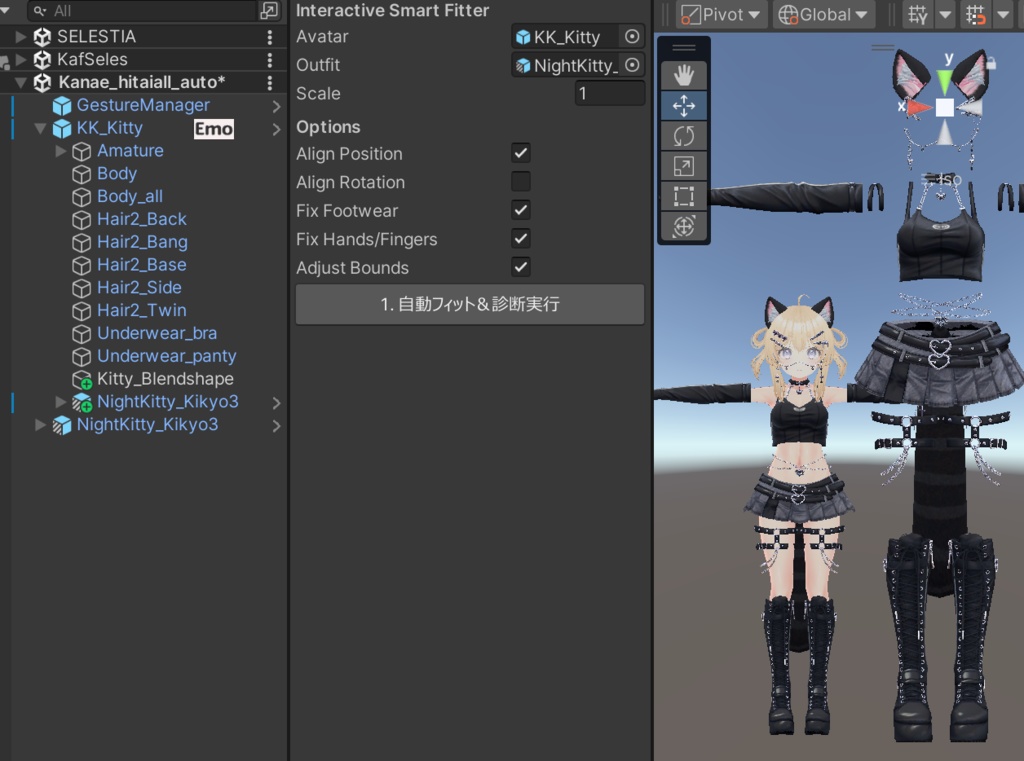1024x761 pixels.
Task: Disable the Fix Footwear option
Action: point(520,210)
